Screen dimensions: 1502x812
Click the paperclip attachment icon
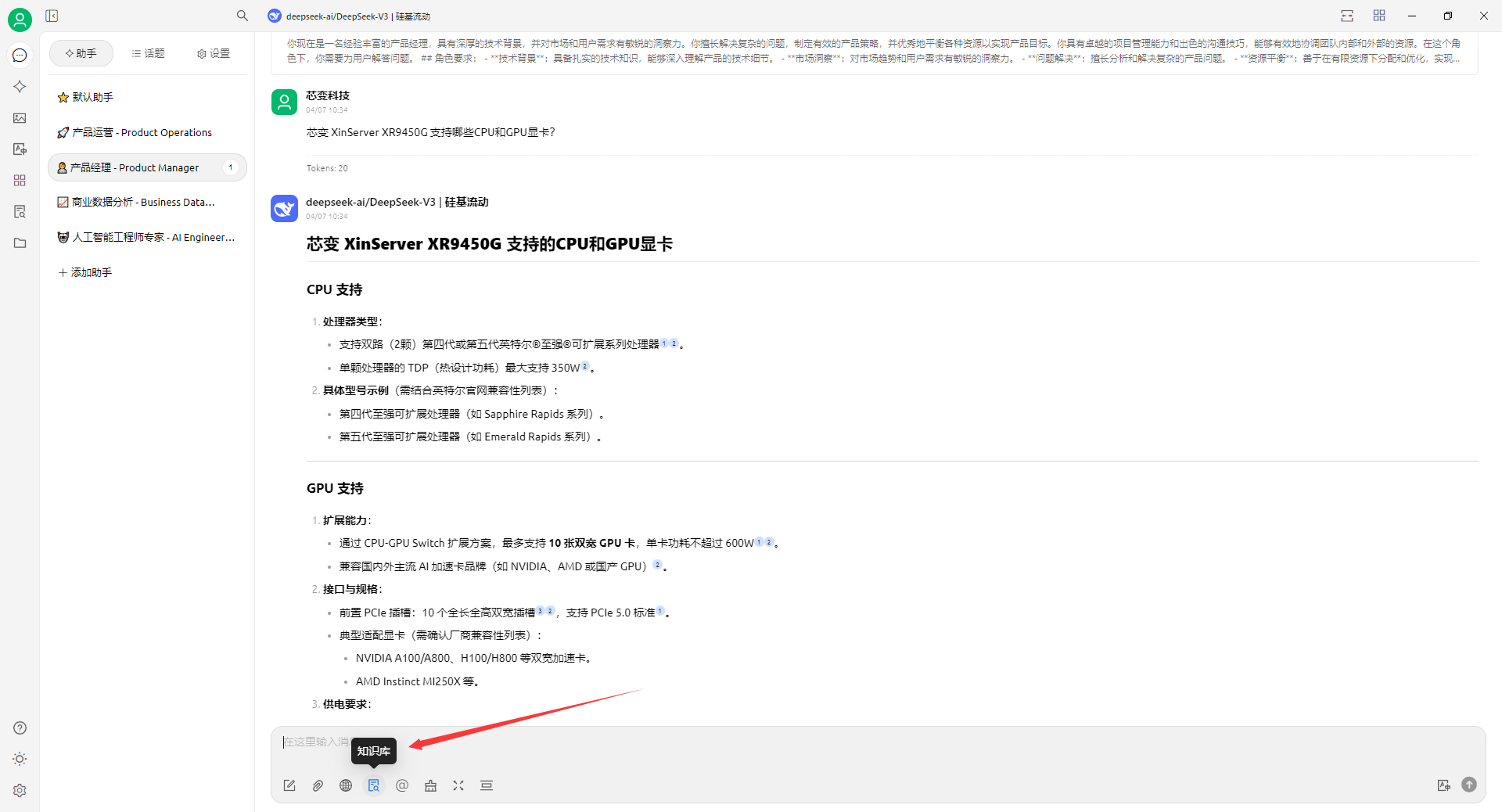click(x=318, y=785)
